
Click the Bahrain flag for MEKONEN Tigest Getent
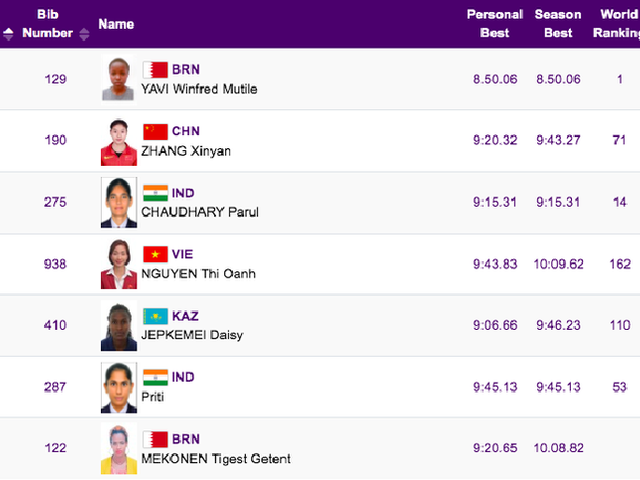coord(155,439)
